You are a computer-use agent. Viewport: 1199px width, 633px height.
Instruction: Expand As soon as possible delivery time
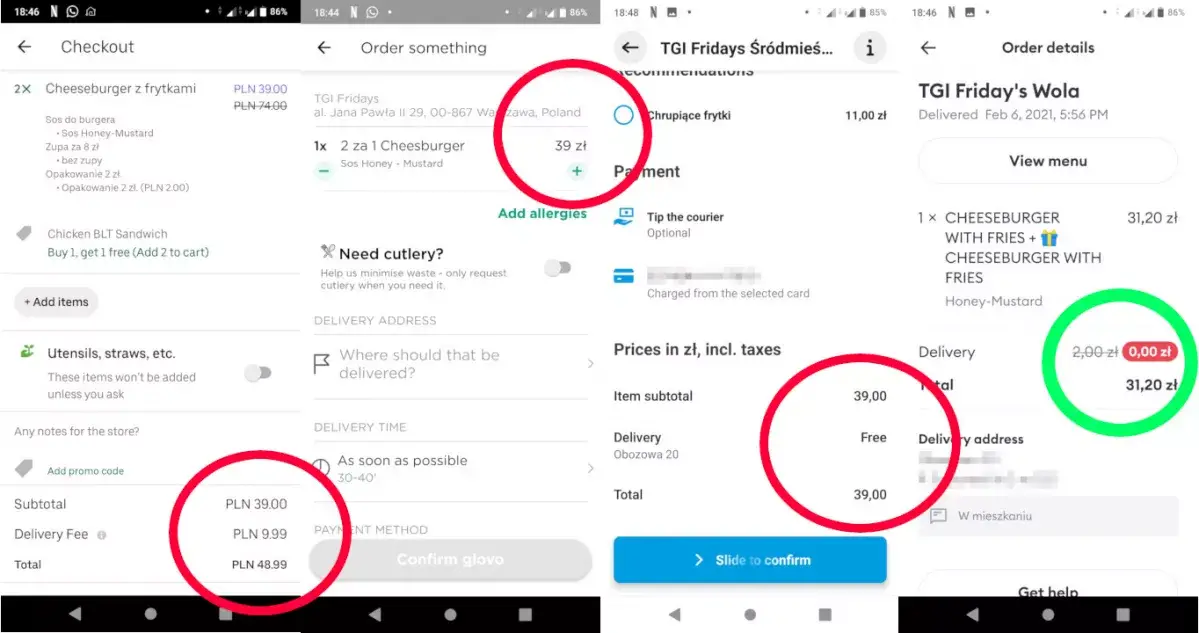[x=590, y=468]
